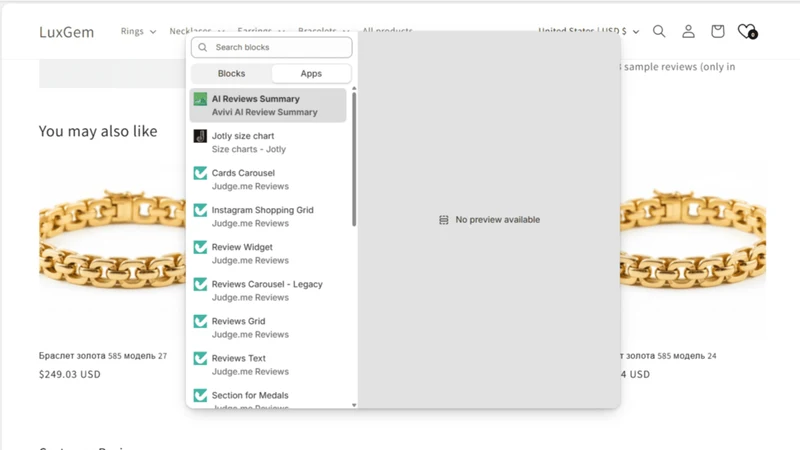Click the magnifier icon in Search blocks

(203, 47)
